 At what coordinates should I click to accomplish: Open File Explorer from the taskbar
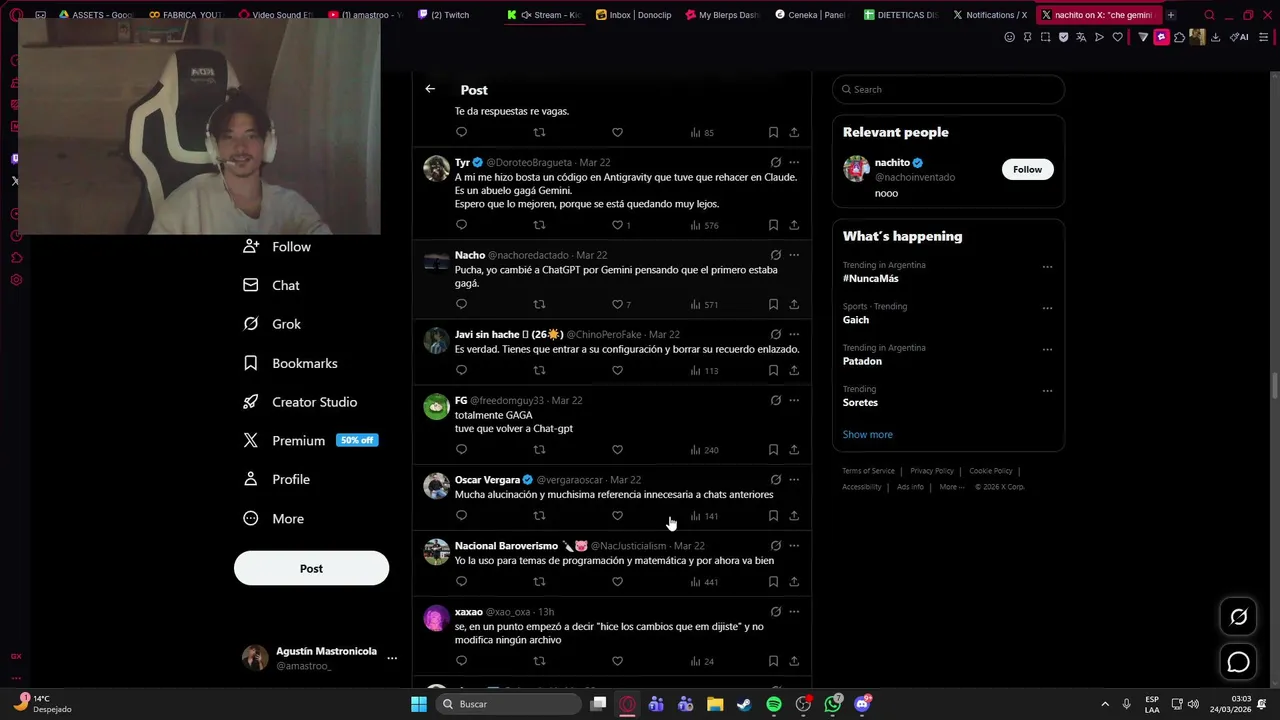(715, 704)
